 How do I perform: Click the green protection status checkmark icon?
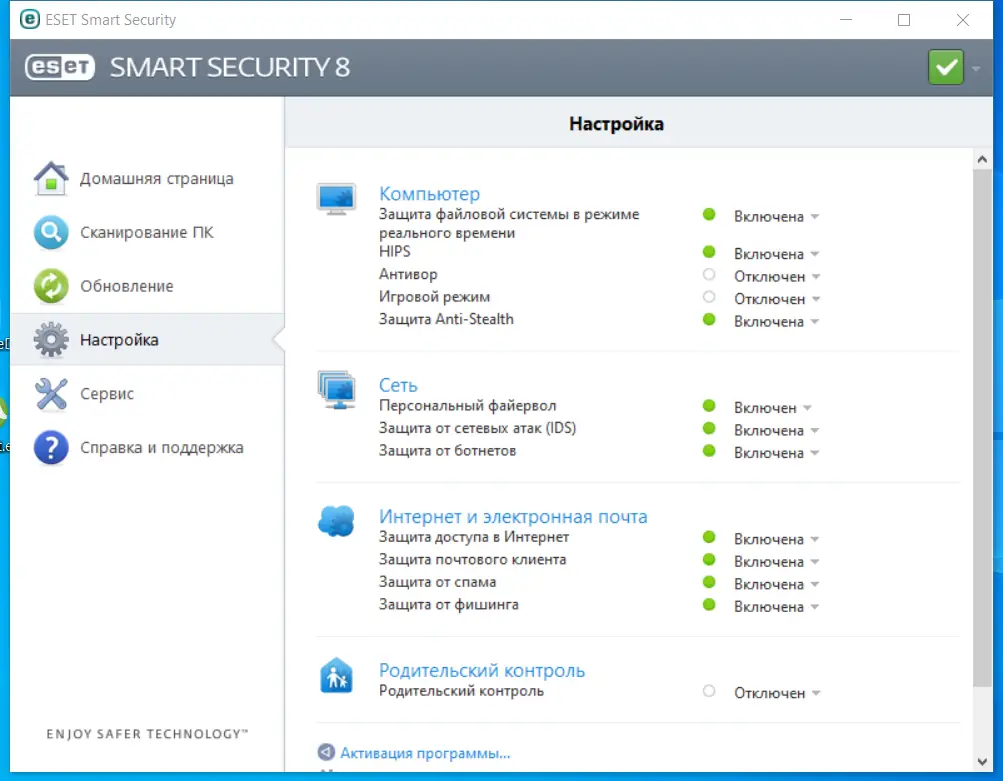click(x=944, y=68)
